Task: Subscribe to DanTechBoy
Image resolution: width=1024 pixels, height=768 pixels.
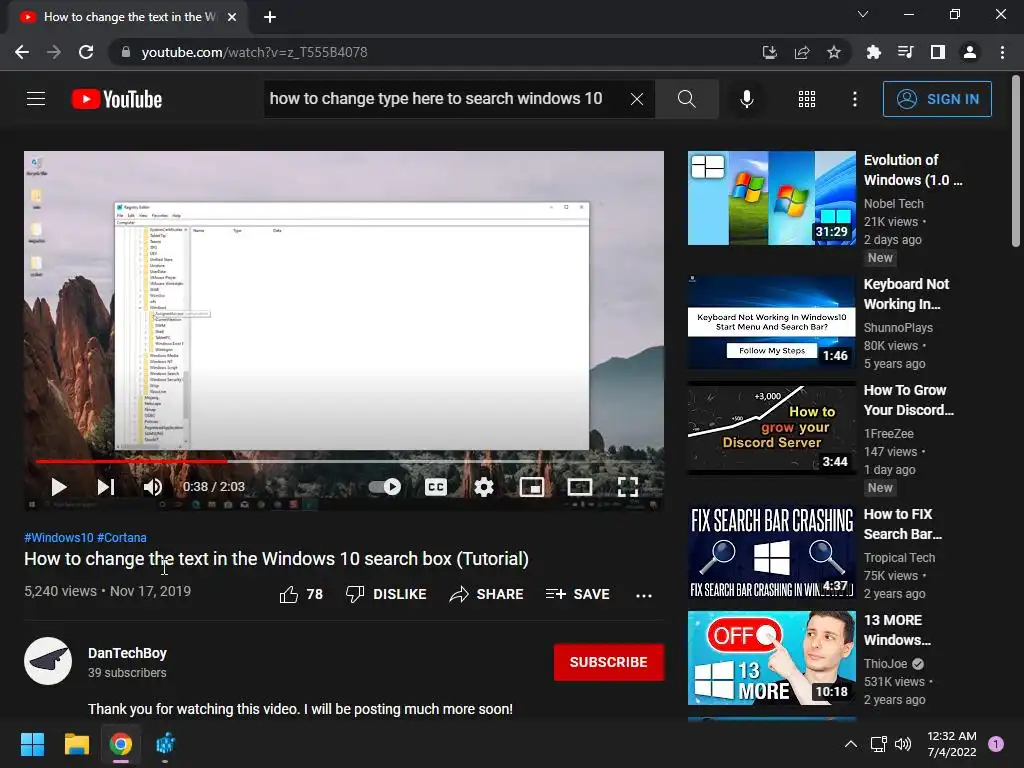Action: 609,662
